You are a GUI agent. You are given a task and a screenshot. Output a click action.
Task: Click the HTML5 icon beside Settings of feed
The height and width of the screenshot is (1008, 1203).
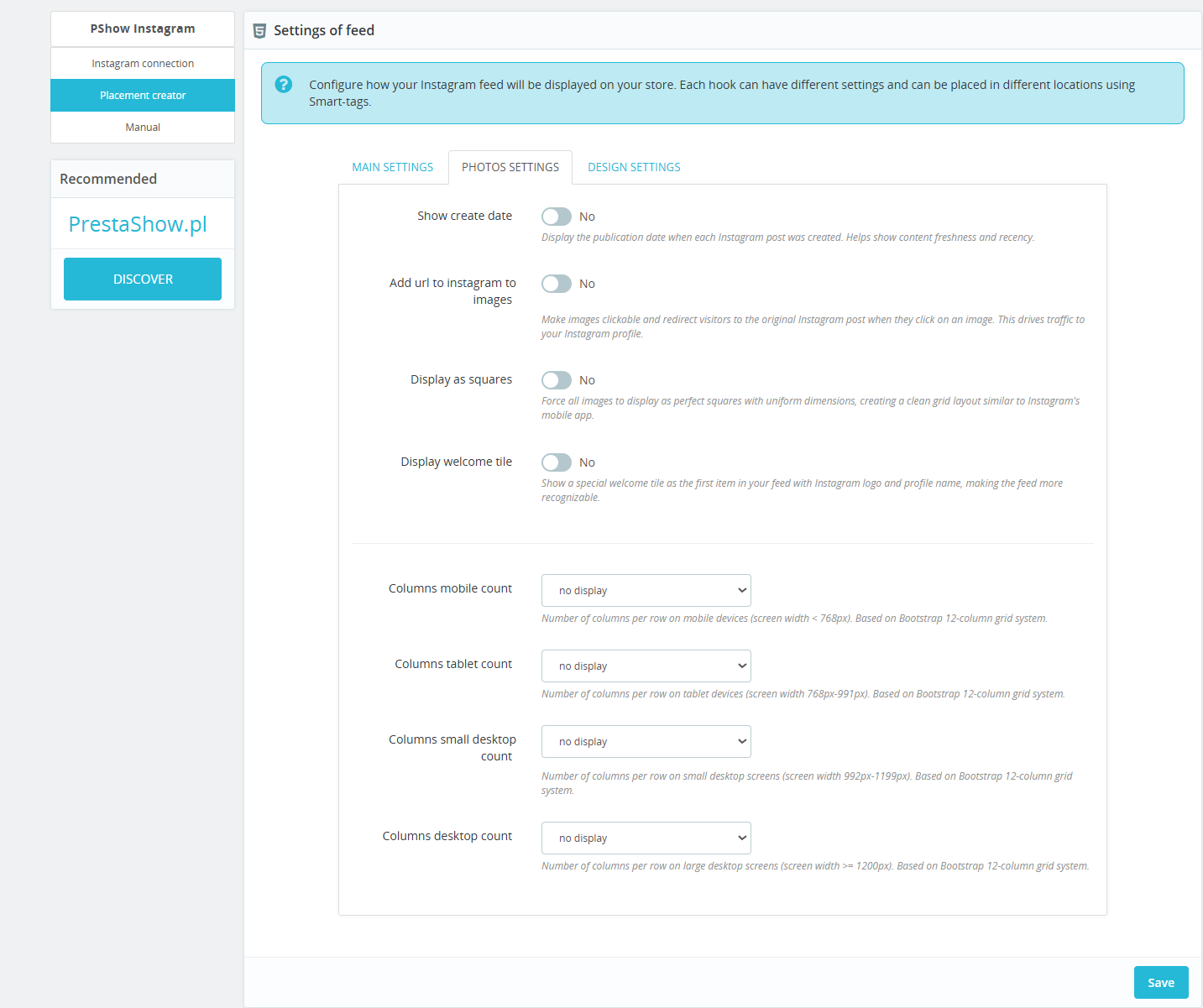(x=259, y=31)
